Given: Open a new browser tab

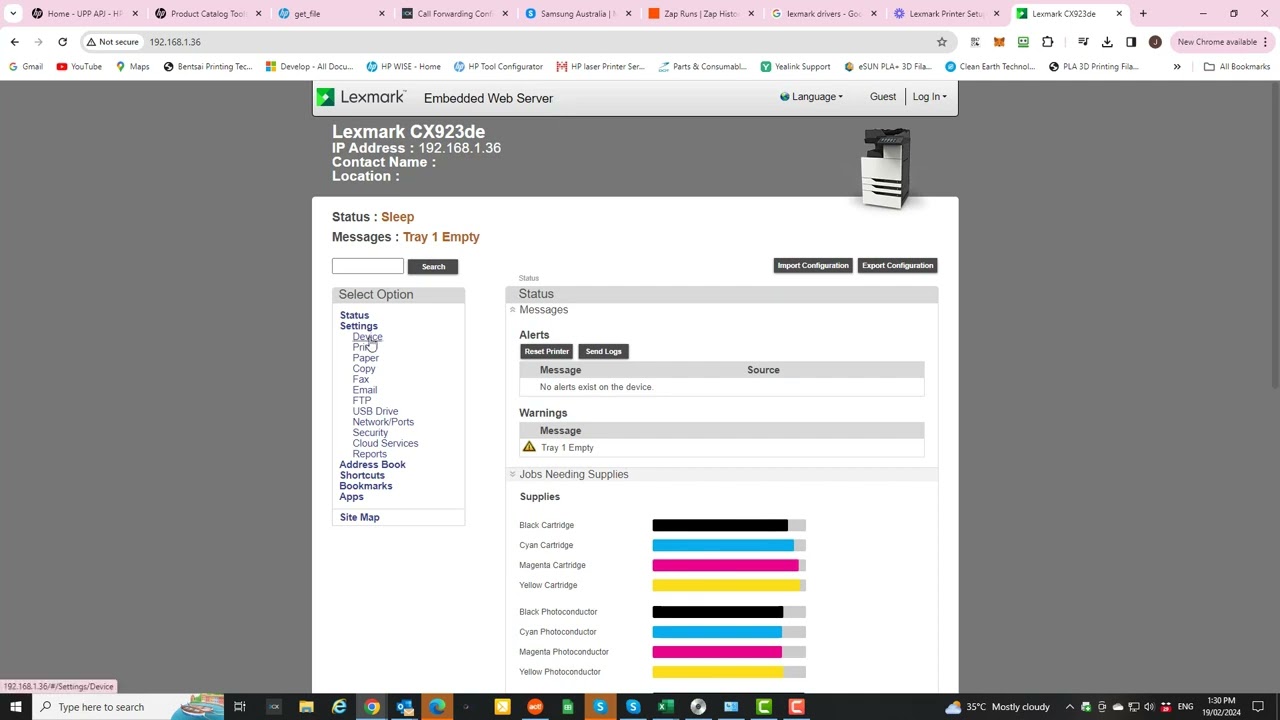Looking at the screenshot, I should 1143,14.
